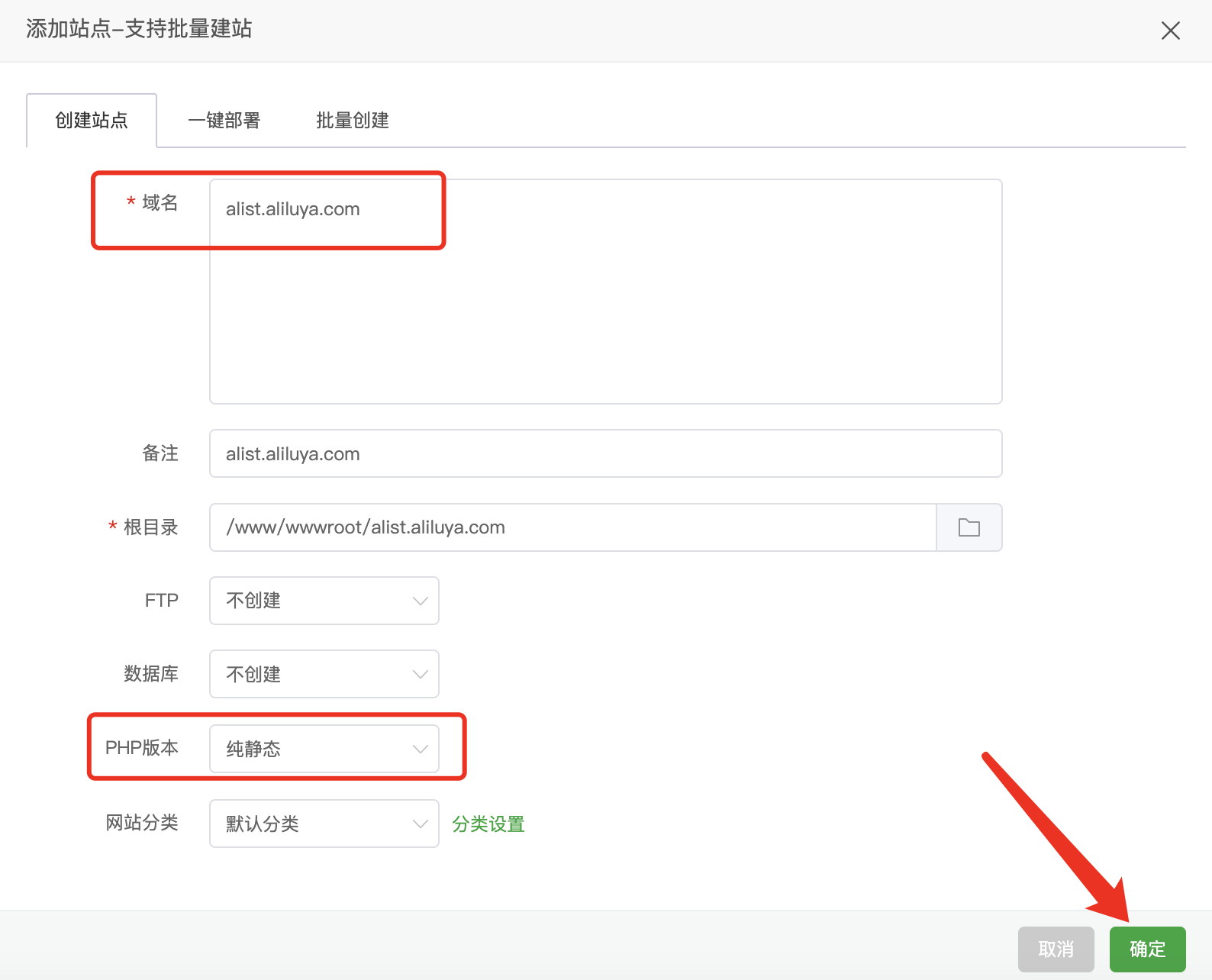The height and width of the screenshot is (980, 1212).
Task: Close the 添加站点 dialog with the X icon
Action: [1170, 31]
